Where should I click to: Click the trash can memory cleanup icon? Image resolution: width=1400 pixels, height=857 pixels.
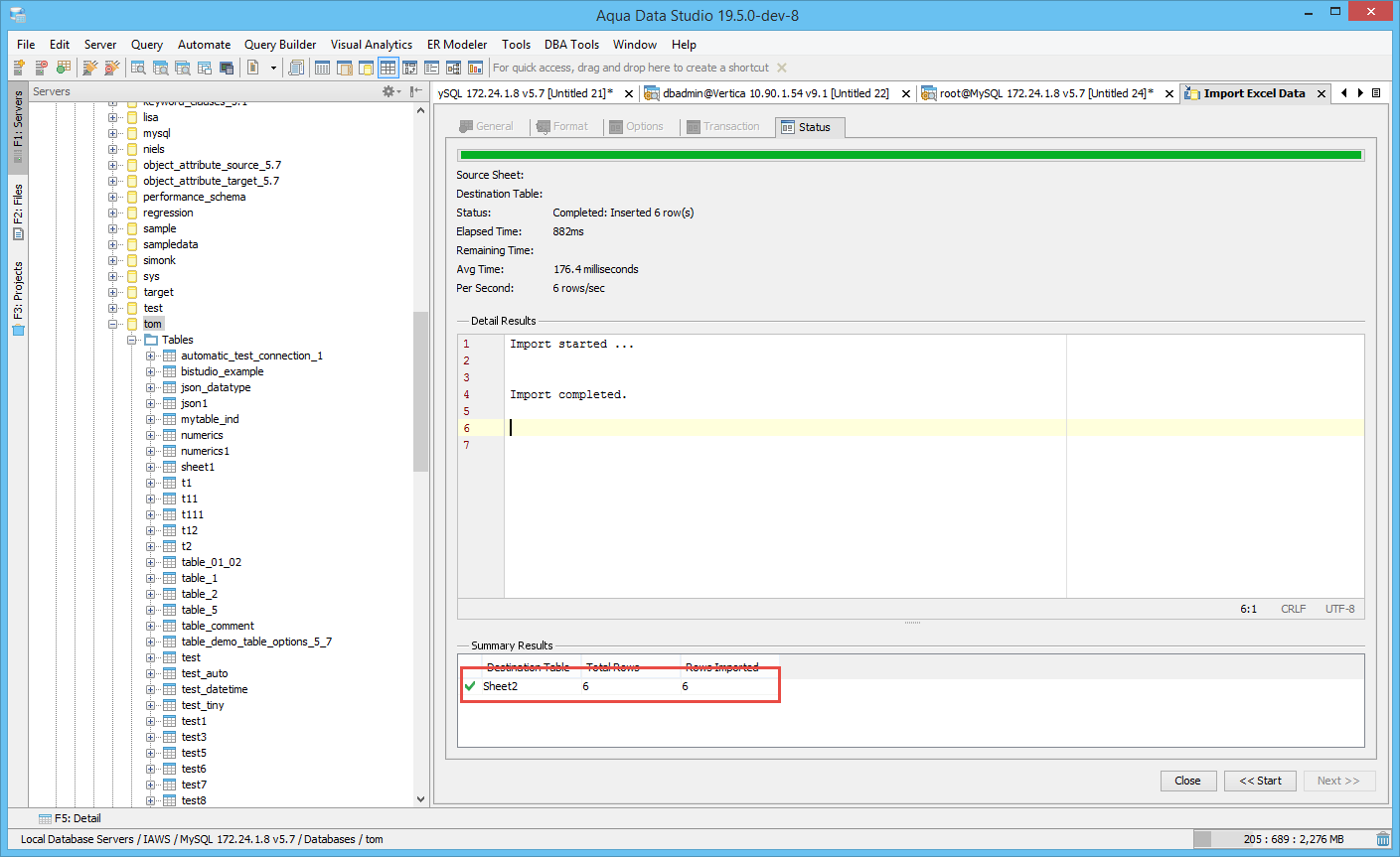click(1382, 839)
